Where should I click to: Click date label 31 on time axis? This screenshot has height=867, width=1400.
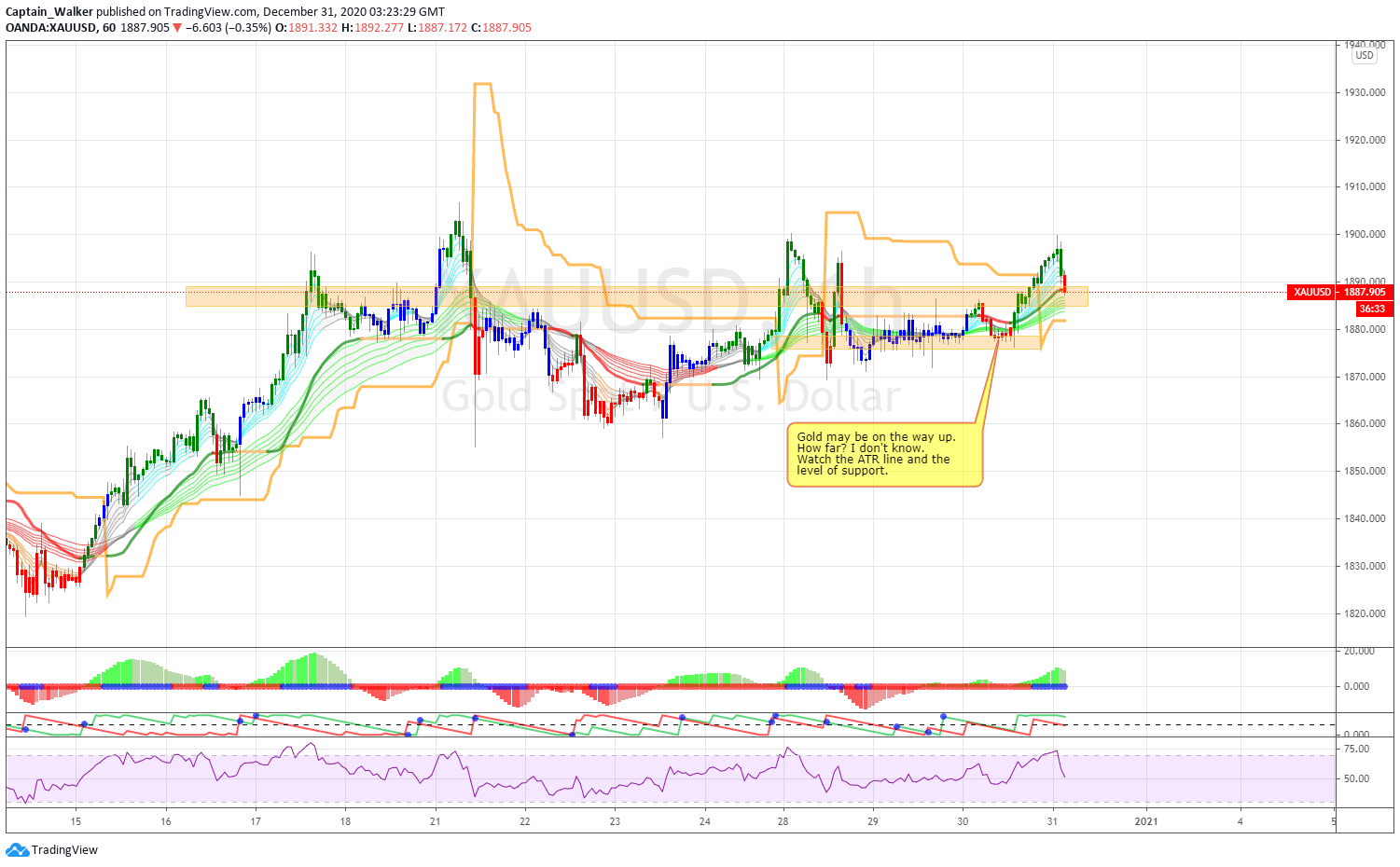tap(1052, 821)
